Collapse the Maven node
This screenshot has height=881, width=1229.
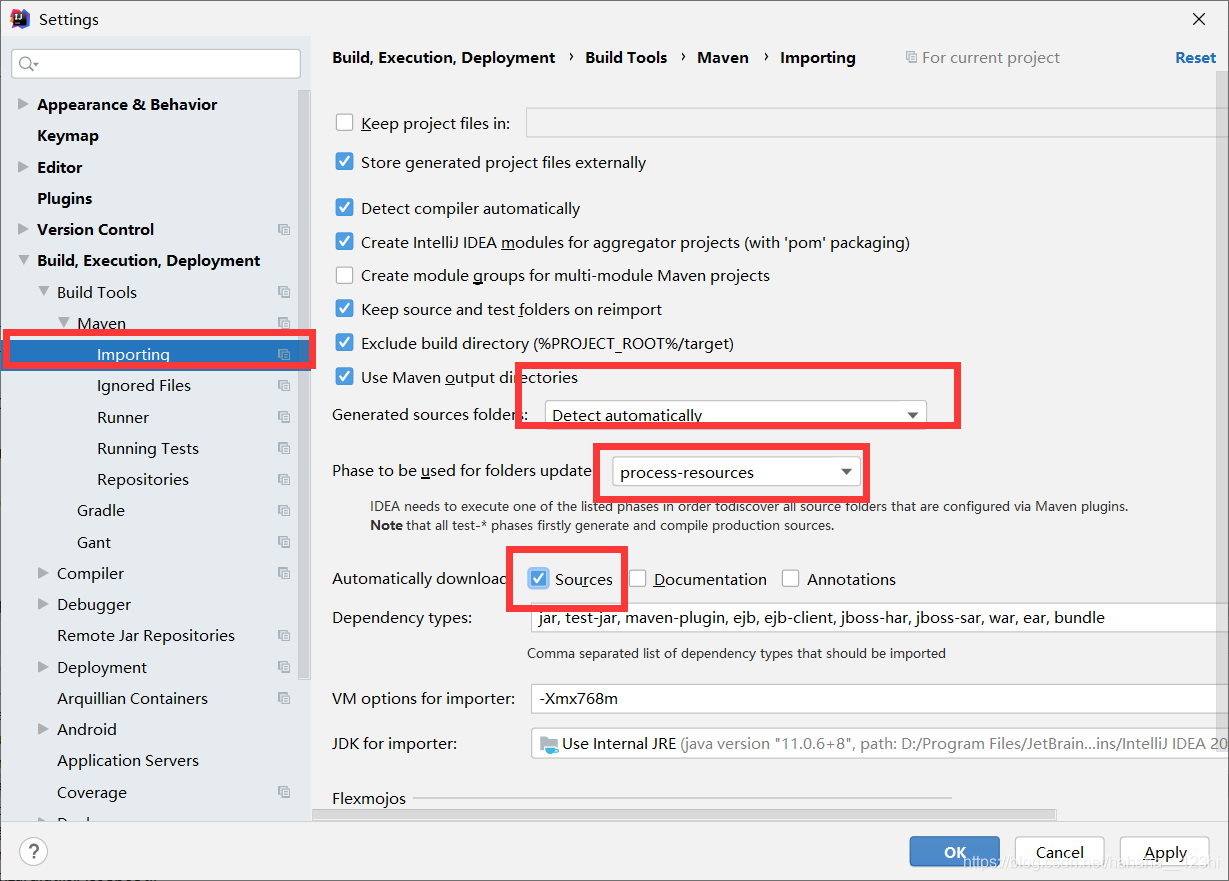tap(64, 323)
